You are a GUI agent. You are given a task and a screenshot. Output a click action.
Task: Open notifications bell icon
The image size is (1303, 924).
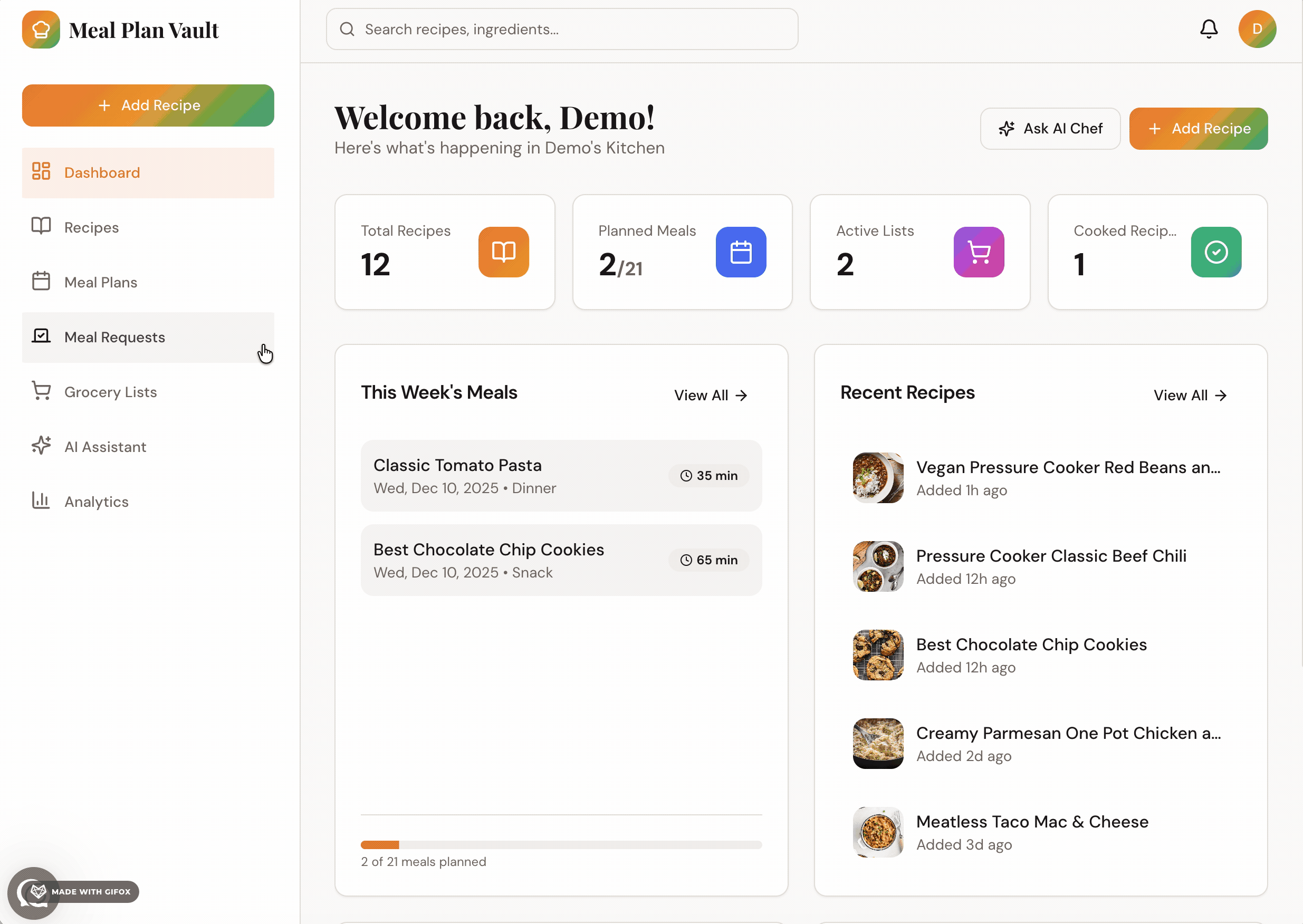point(1209,29)
